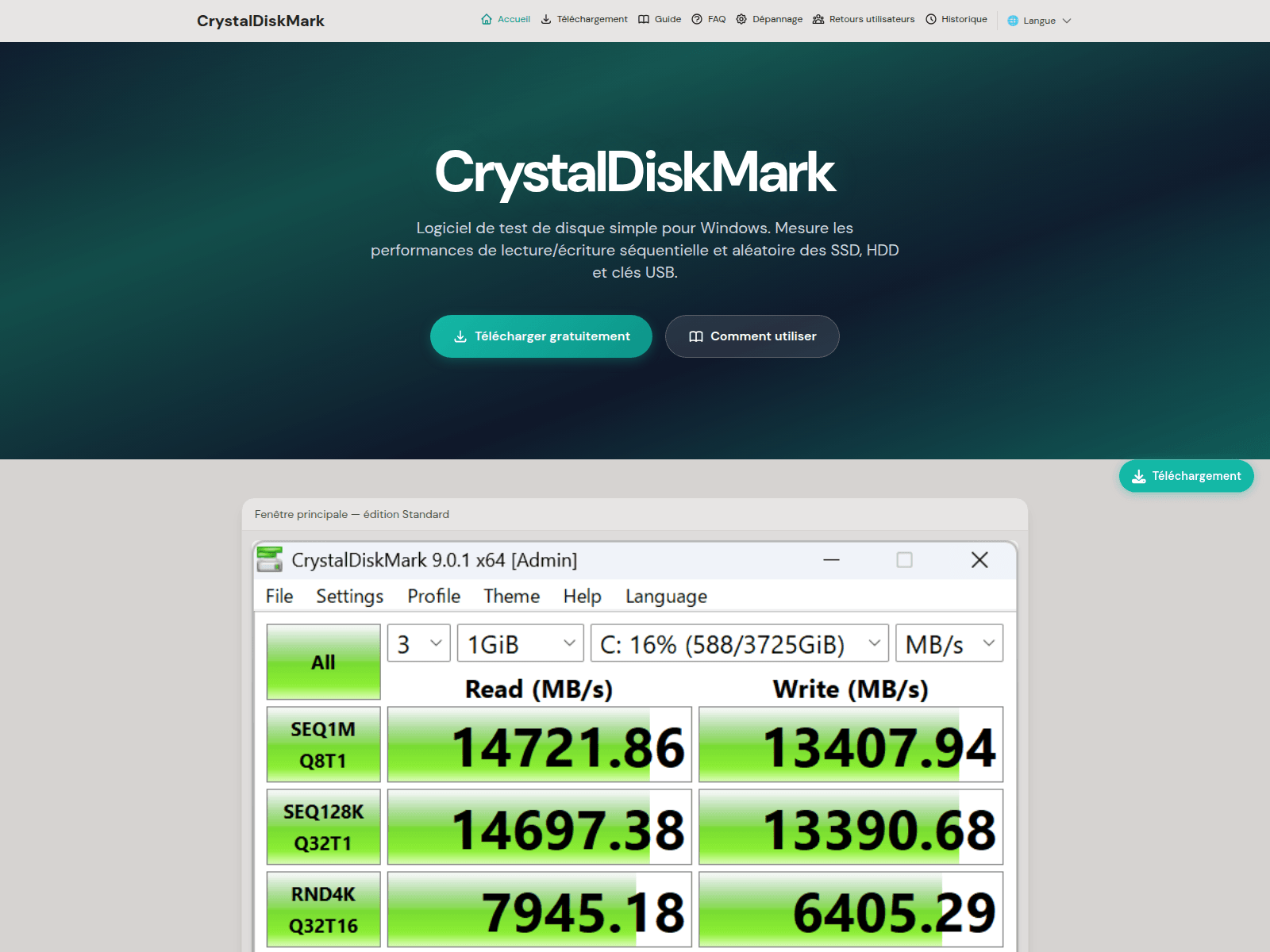
Task: Maximize the CrystalDiskMark app window
Action: (904, 560)
